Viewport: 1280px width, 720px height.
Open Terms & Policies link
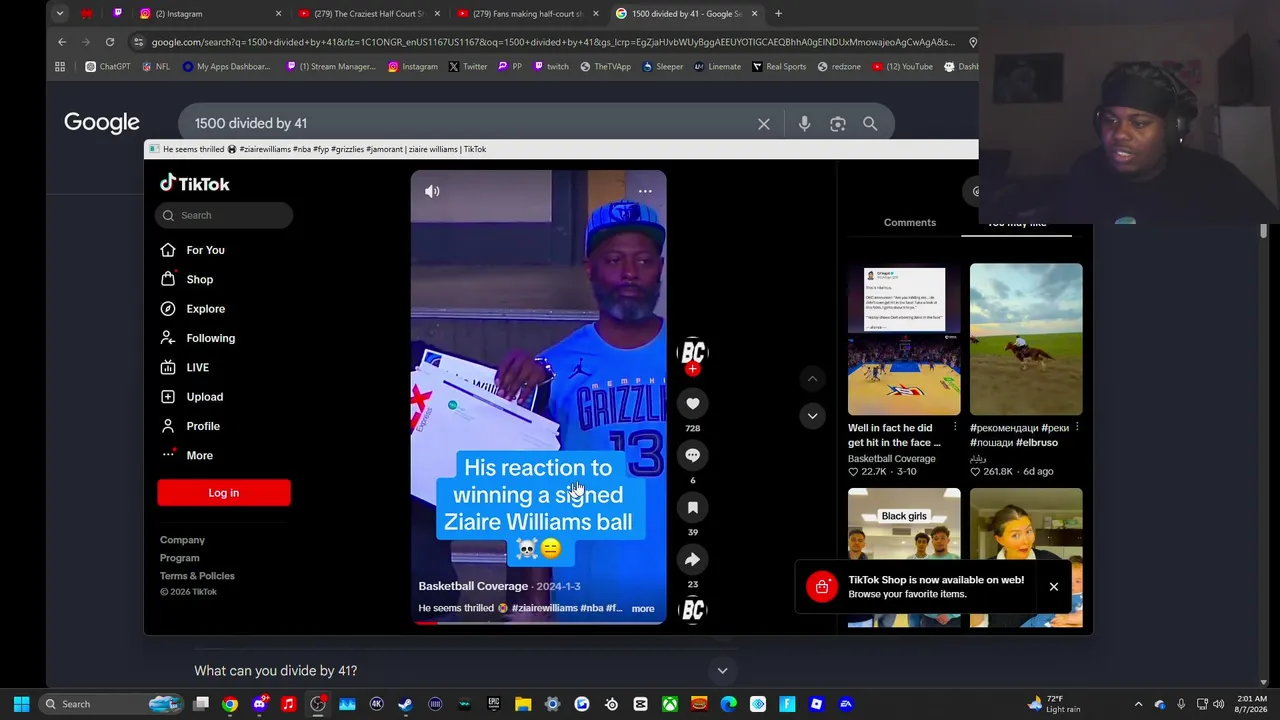(x=197, y=576)
